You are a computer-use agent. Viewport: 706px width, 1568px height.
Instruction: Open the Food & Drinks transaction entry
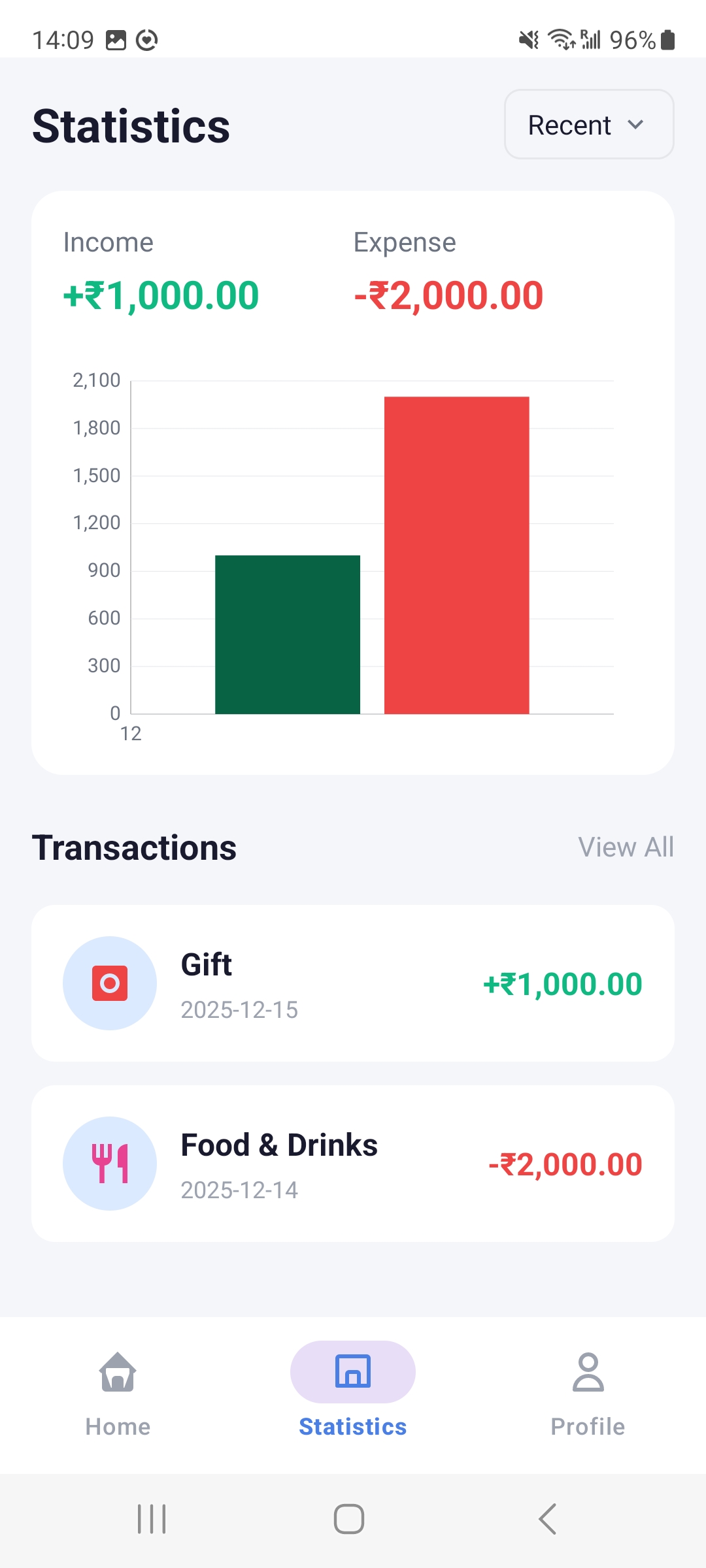353,1164
